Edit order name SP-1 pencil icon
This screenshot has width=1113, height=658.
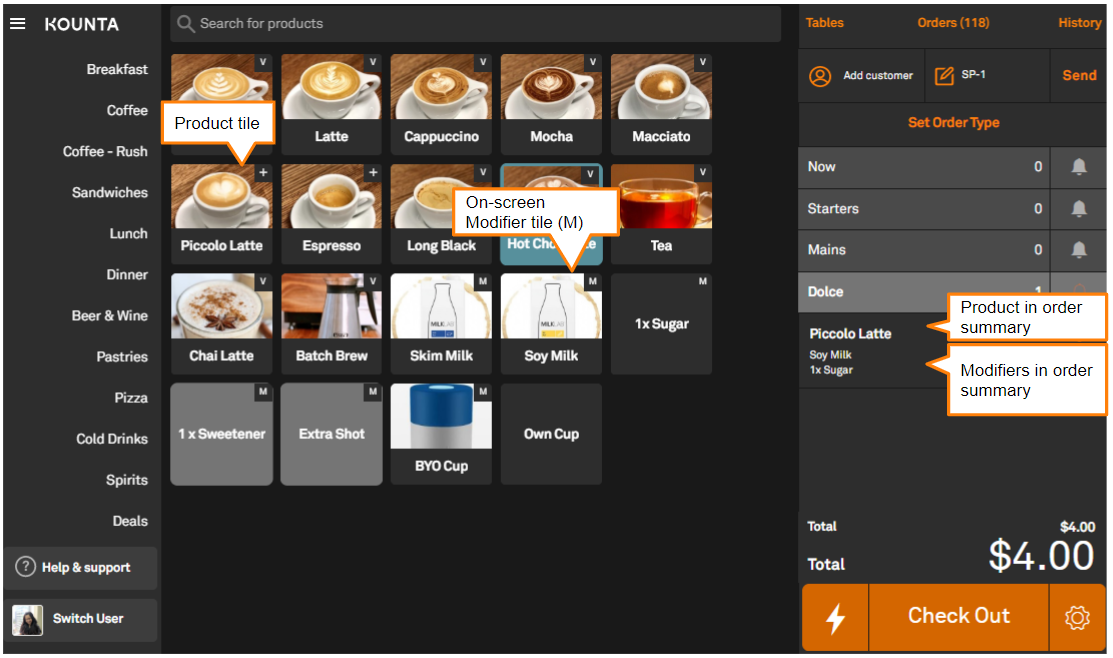pyautogui.click(x=943, y=76)
